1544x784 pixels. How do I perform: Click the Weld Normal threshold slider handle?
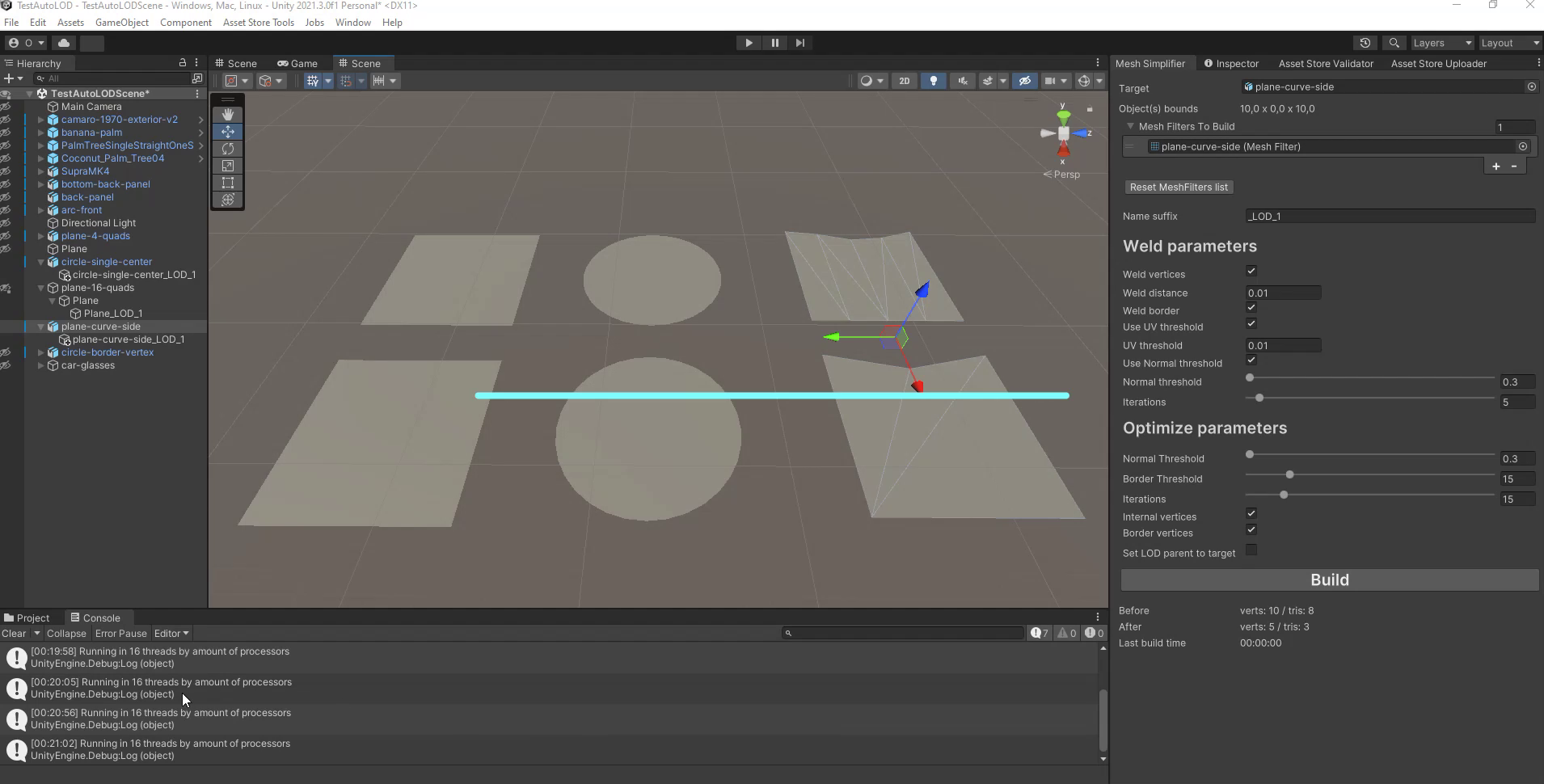[x=1250, y=377]
